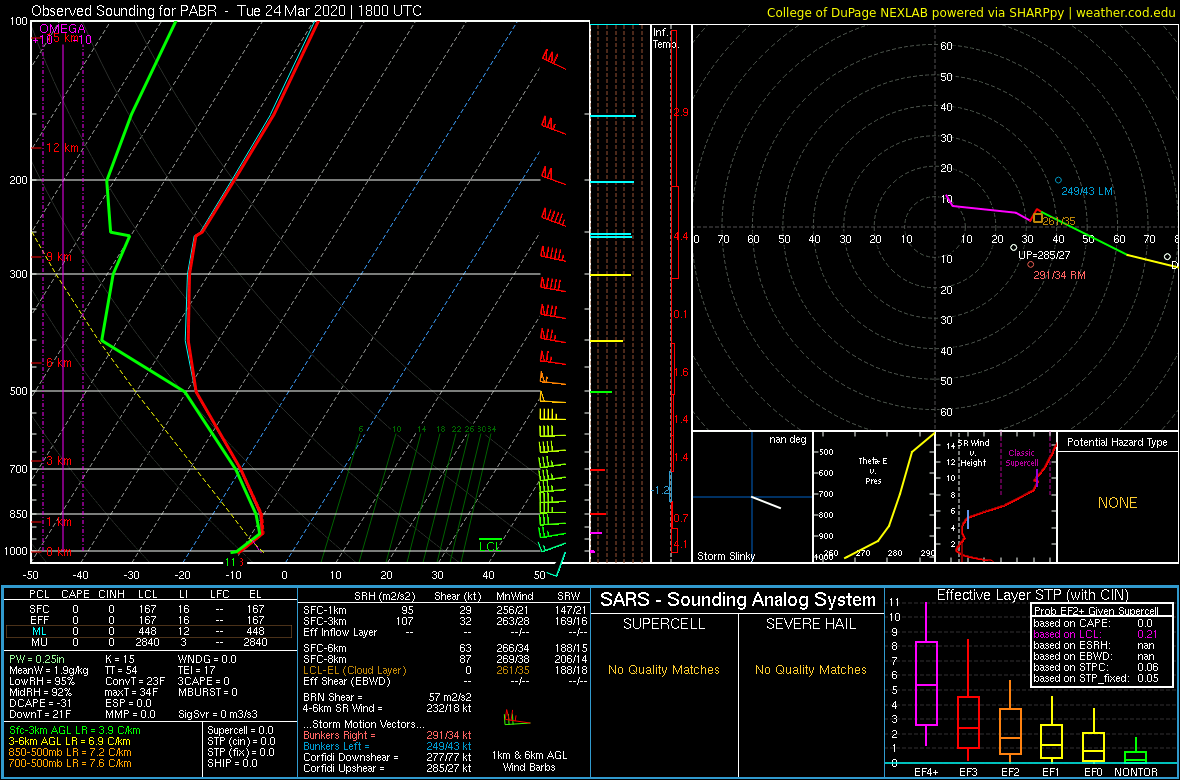Click the 'MeanW = 1.9g/kg' value

46,670
